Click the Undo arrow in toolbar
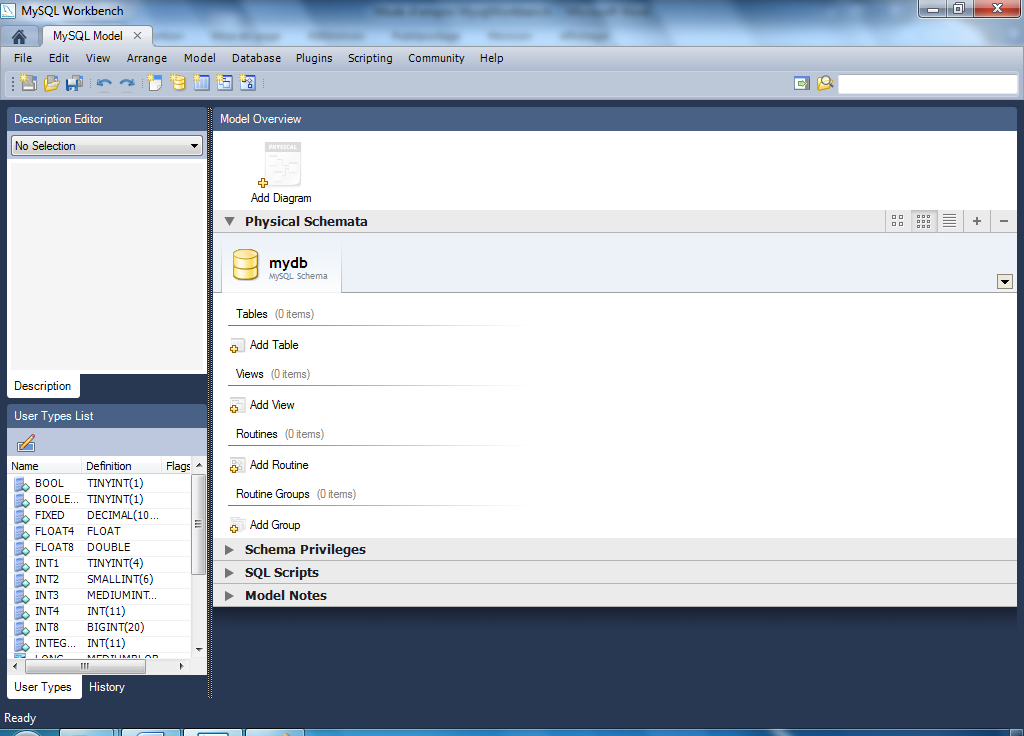Screen dimensions: 1024x736 click(104, 83)
